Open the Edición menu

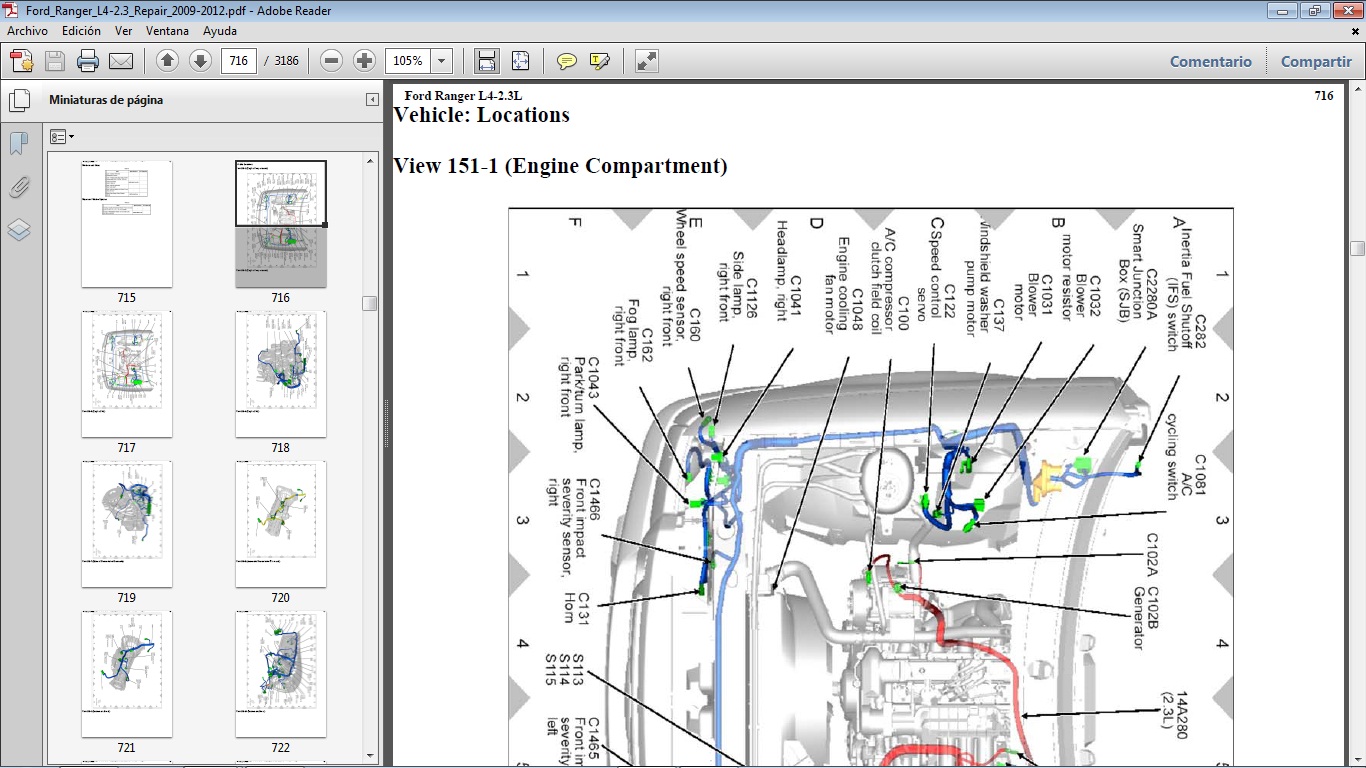point(81,31)
